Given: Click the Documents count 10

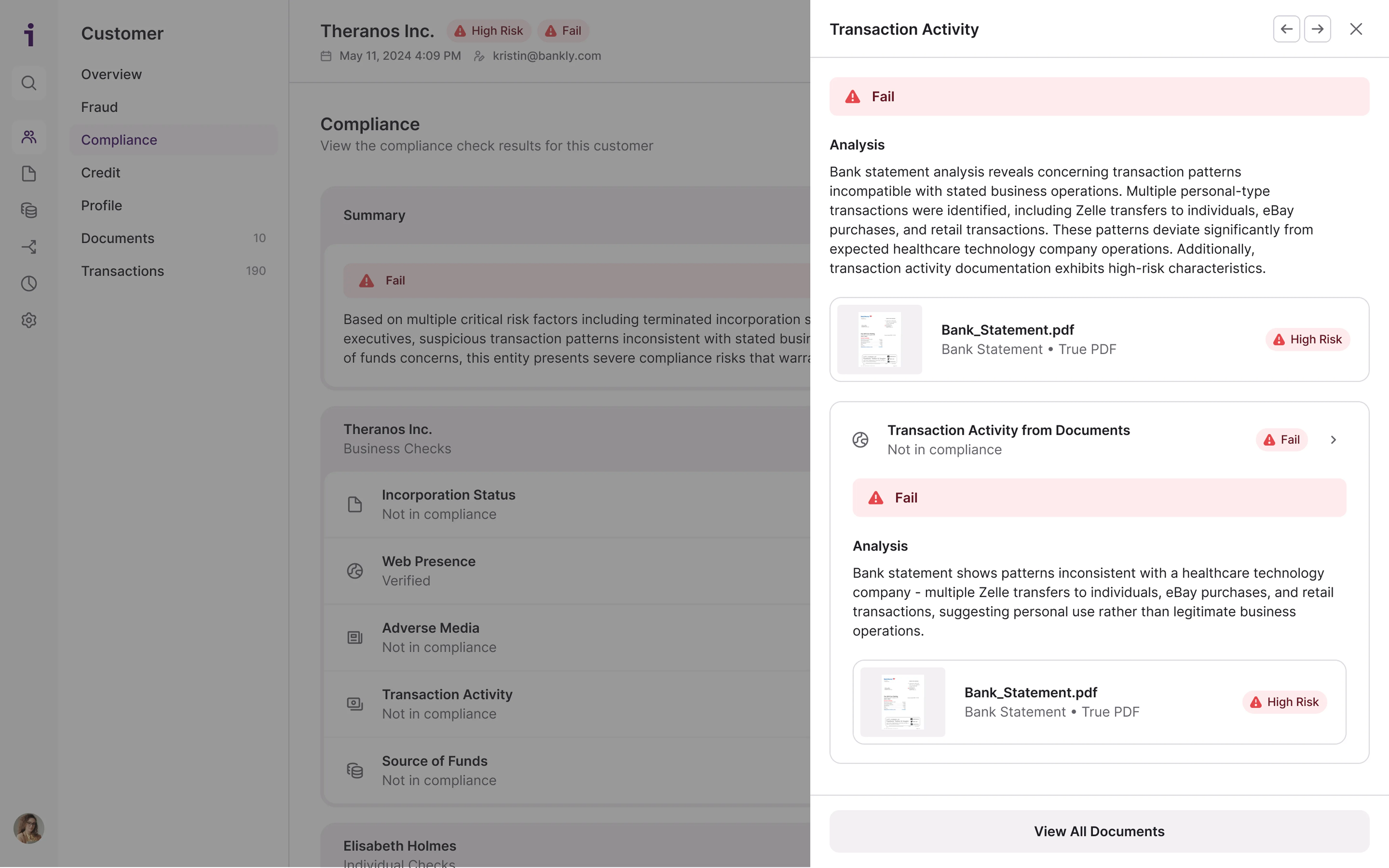Looking at the screenshot, I should click(x=259, y=238).
